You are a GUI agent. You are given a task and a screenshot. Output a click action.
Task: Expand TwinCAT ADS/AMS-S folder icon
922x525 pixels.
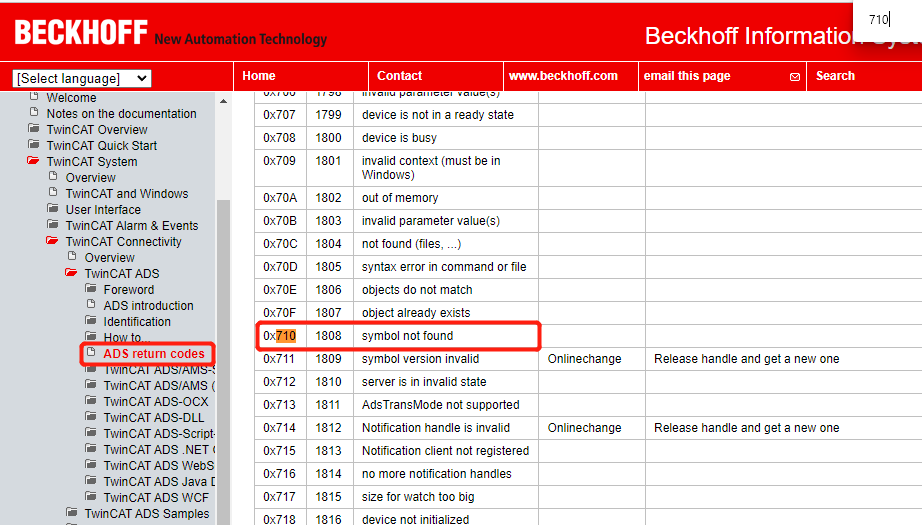click(91, 368)
